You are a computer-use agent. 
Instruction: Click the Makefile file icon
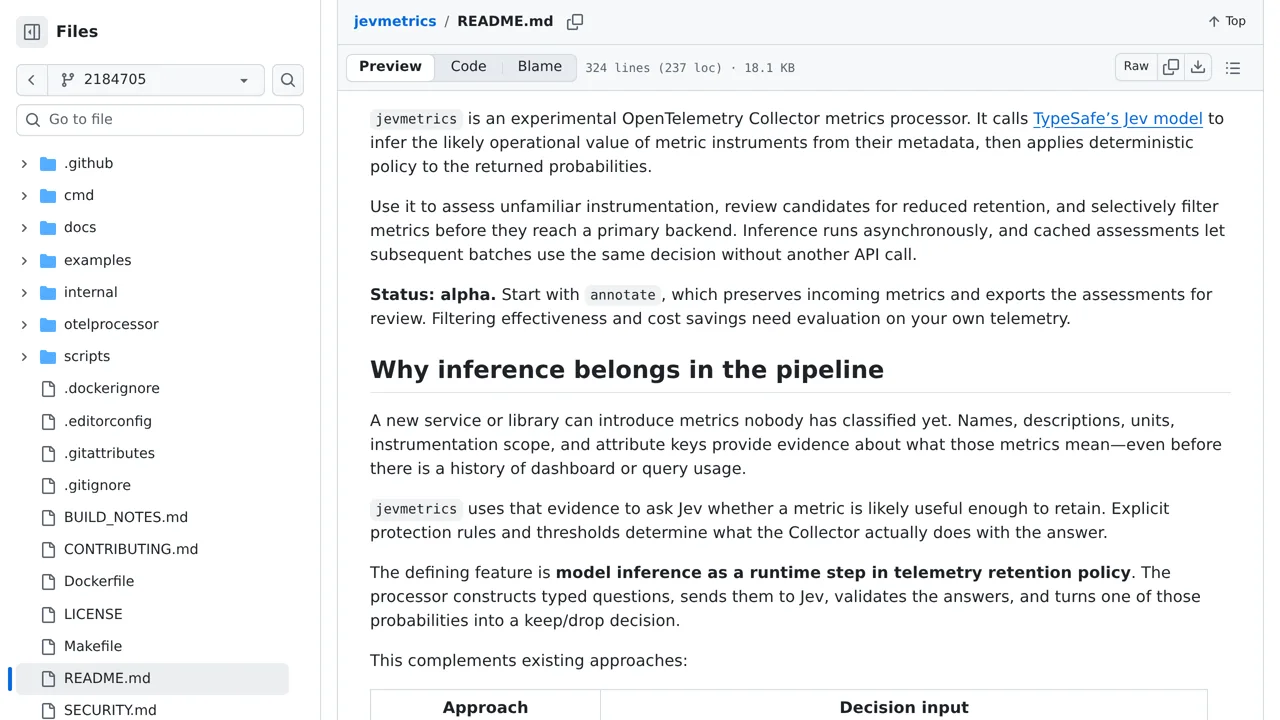point(48,646)
